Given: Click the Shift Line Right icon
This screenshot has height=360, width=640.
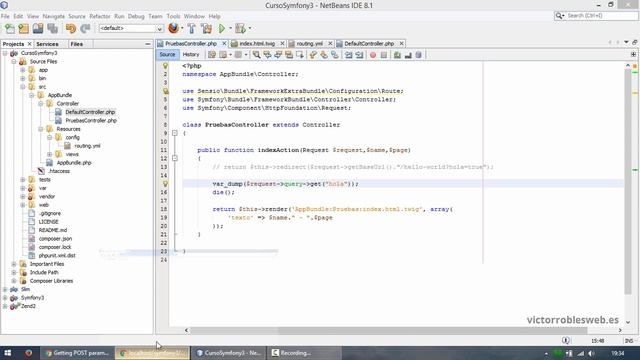Looking at the screenshot, I should pos(359,55).
